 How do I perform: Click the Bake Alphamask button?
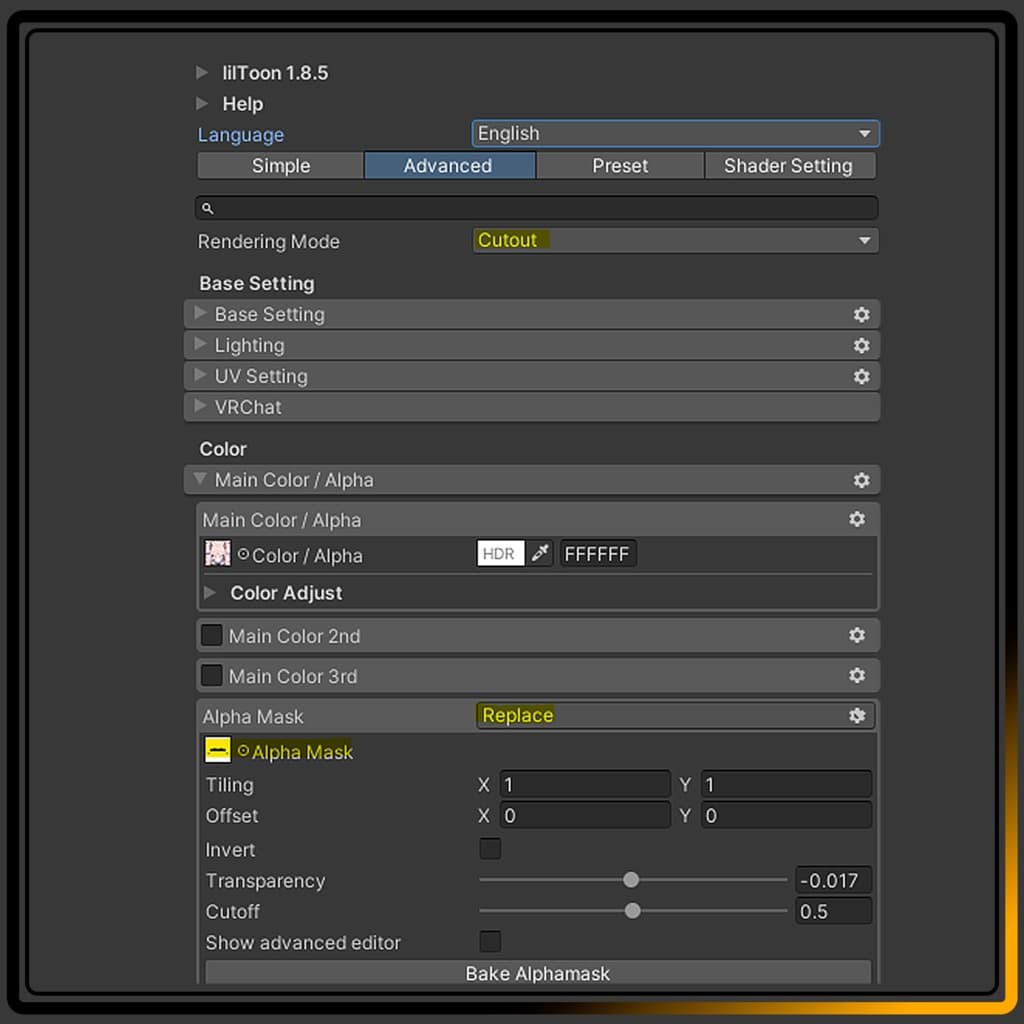[x=538, y=973]
